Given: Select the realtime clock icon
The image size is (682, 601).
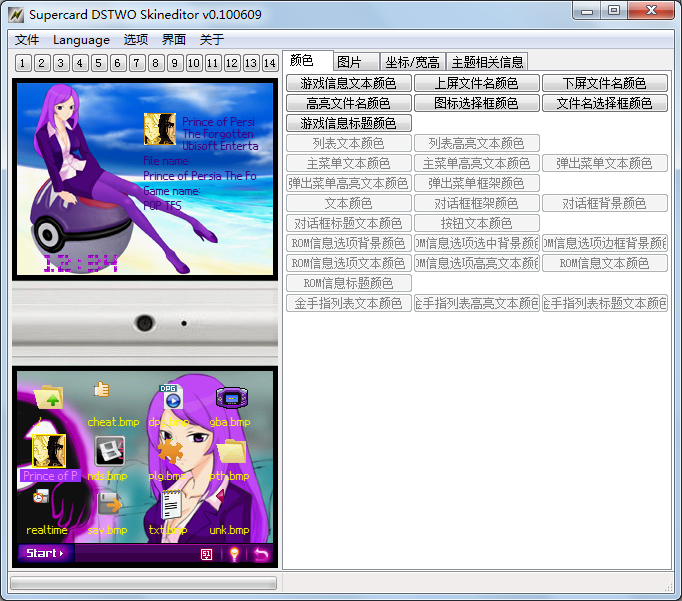Looking at the screenshot, I should coord(41,497).
